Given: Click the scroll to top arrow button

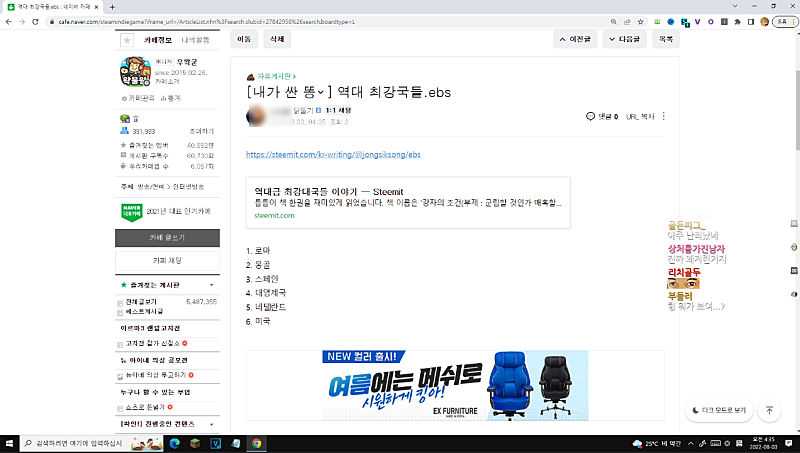Looking at the screenshot, I should (769, 410).
